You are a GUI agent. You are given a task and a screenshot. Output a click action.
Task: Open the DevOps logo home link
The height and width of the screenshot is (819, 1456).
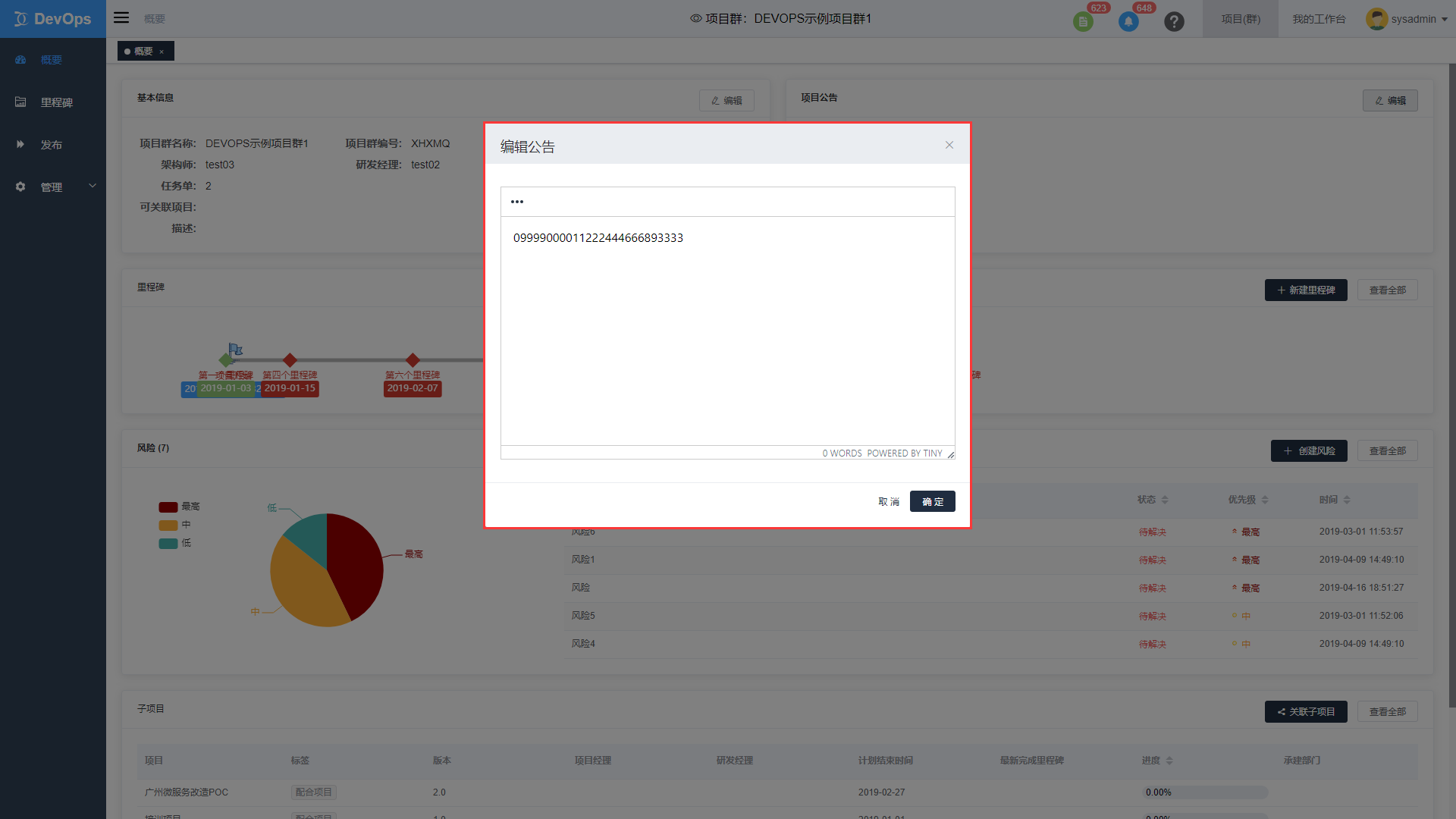(x=52, y=19)
